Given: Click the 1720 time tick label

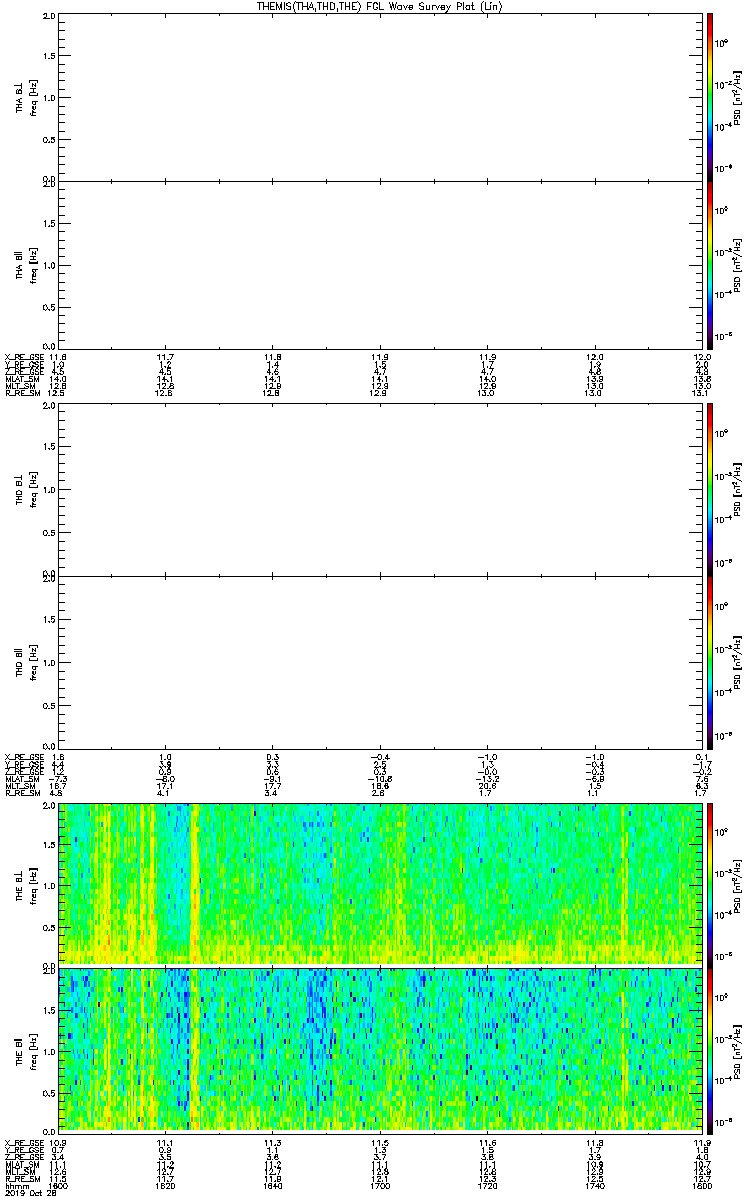Looking at the screenshot, I should click(487, 1185).
